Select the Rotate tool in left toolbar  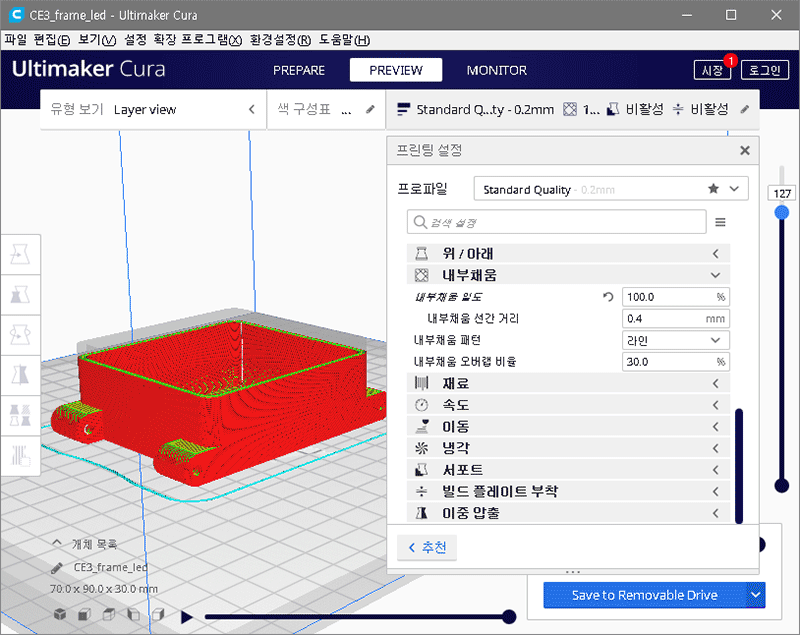(20, 335)
